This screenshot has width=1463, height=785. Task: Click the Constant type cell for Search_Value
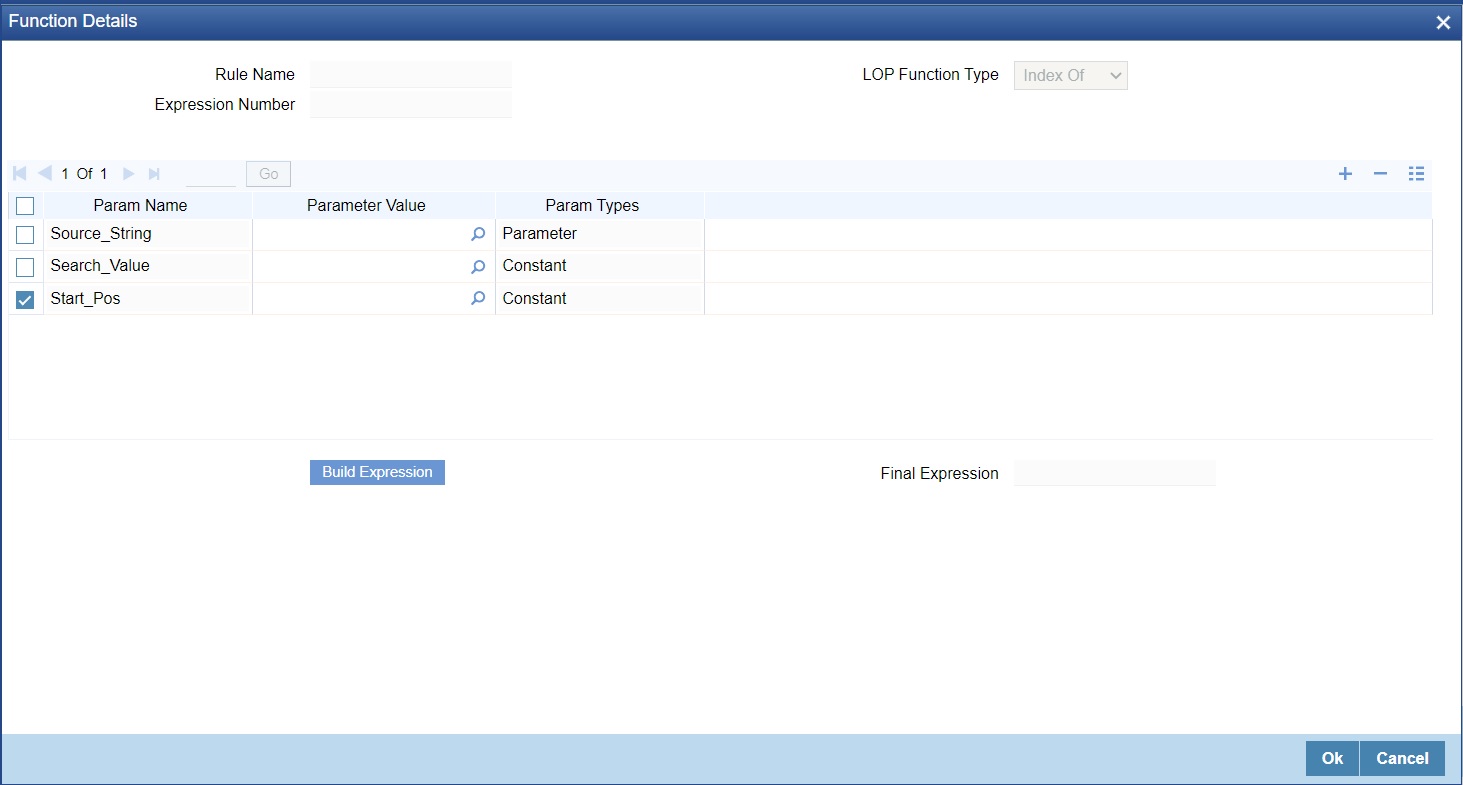[x=600, y=266]
